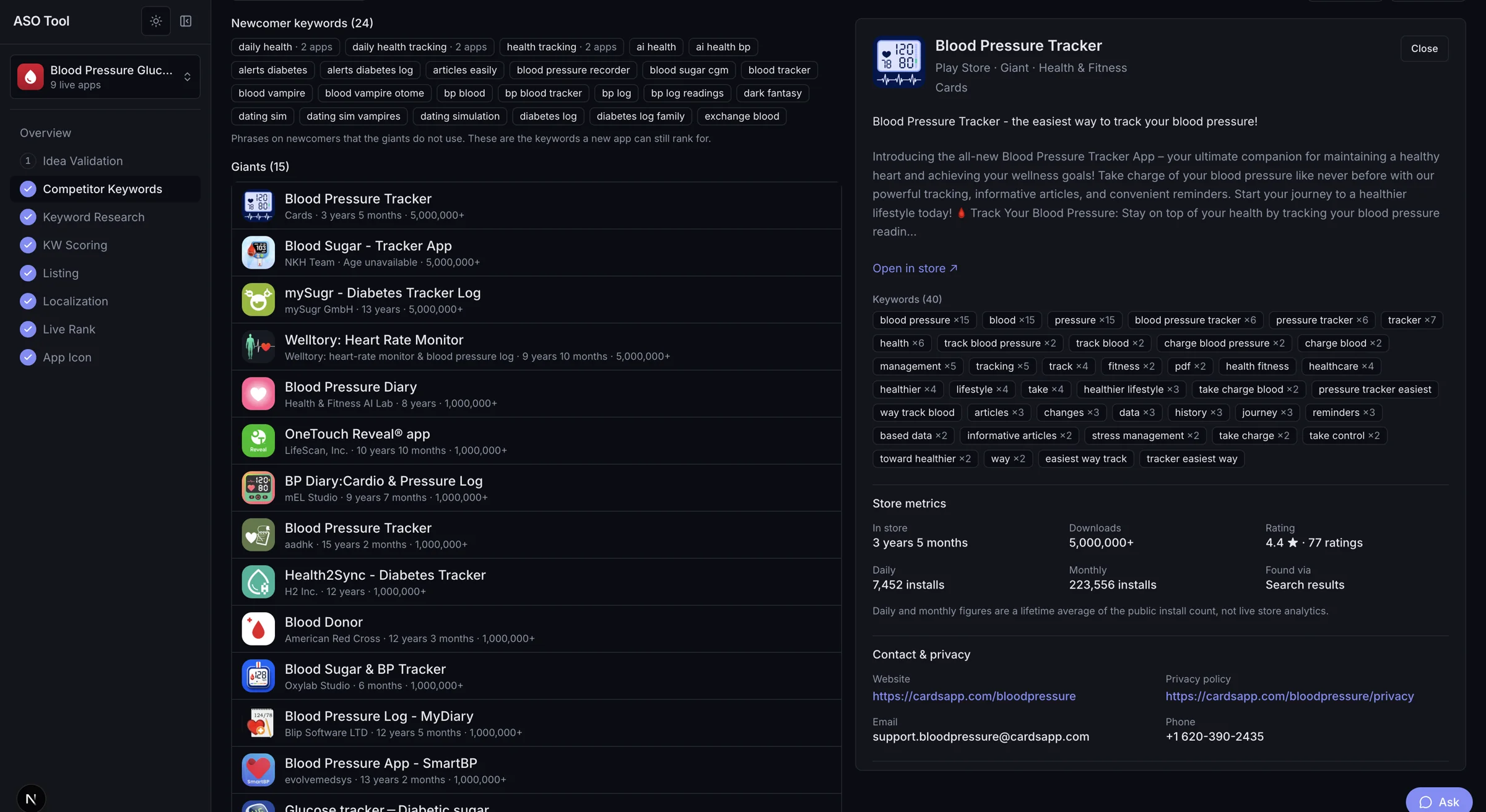Click the 'tracker easiest way' keyword tag
The height and width of the screenshot is (812, 1486).
tap(1191, 459)
